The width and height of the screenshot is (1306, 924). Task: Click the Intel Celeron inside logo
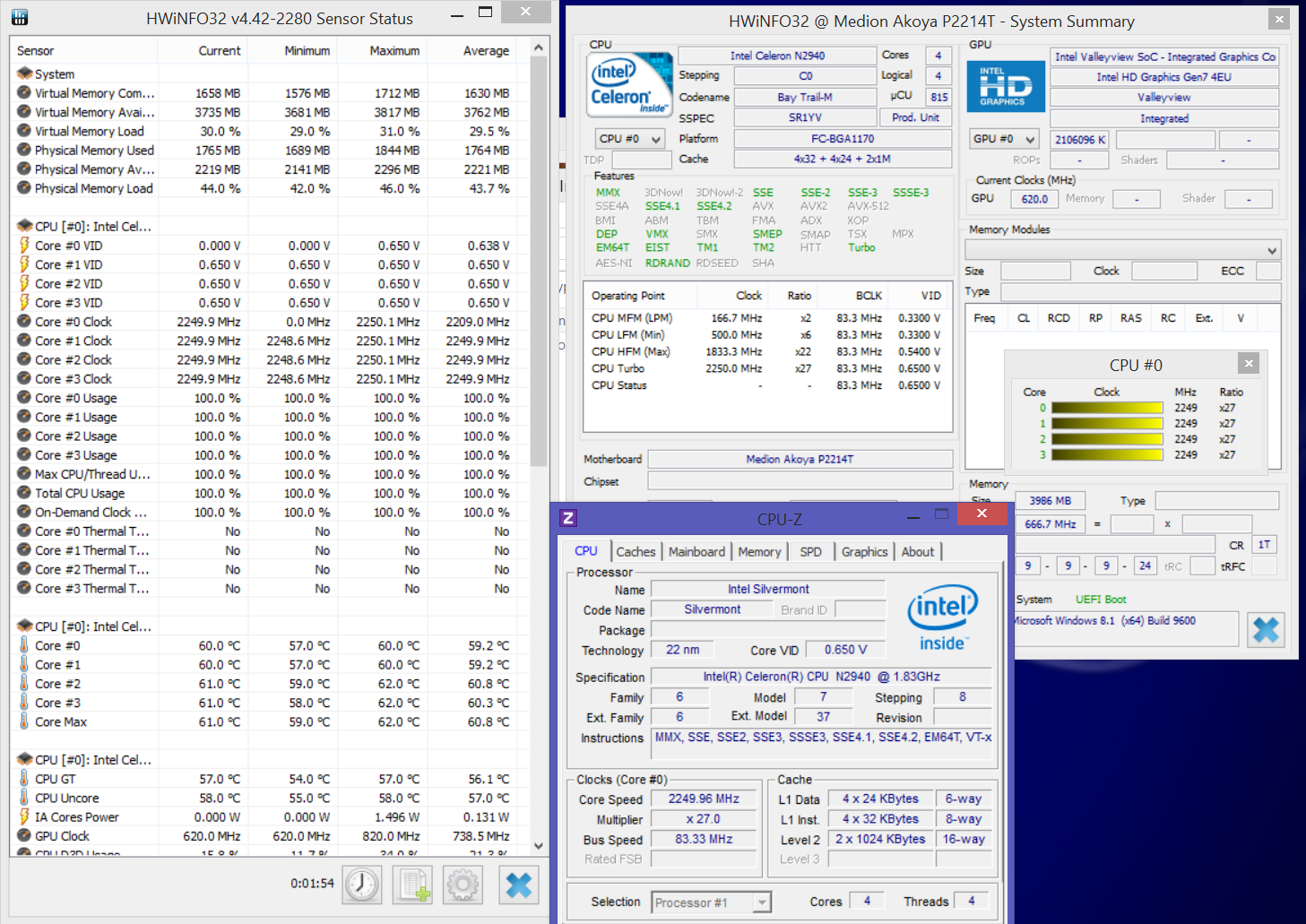629,84
